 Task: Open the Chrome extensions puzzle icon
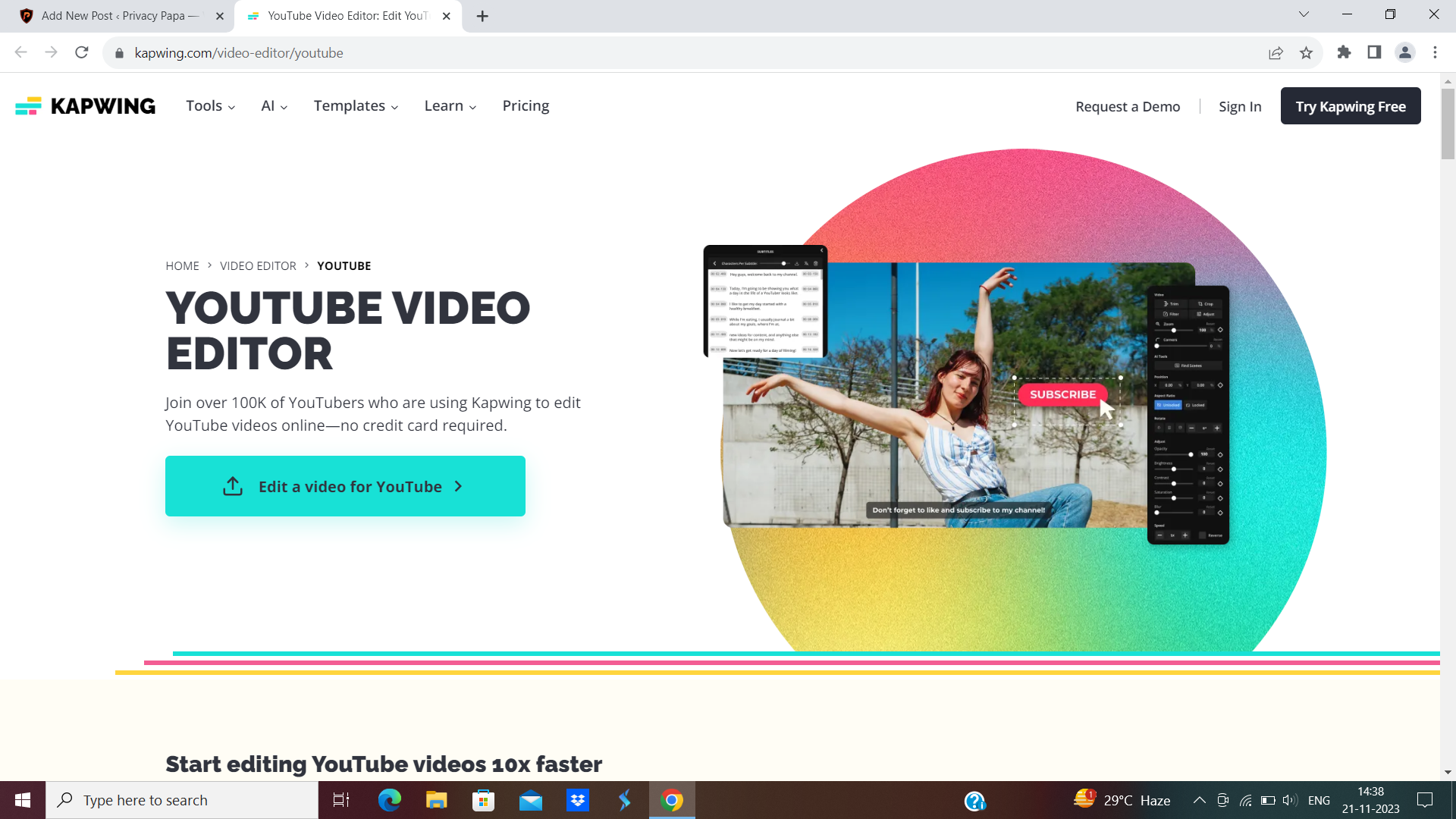click(x=1344, y=52)
